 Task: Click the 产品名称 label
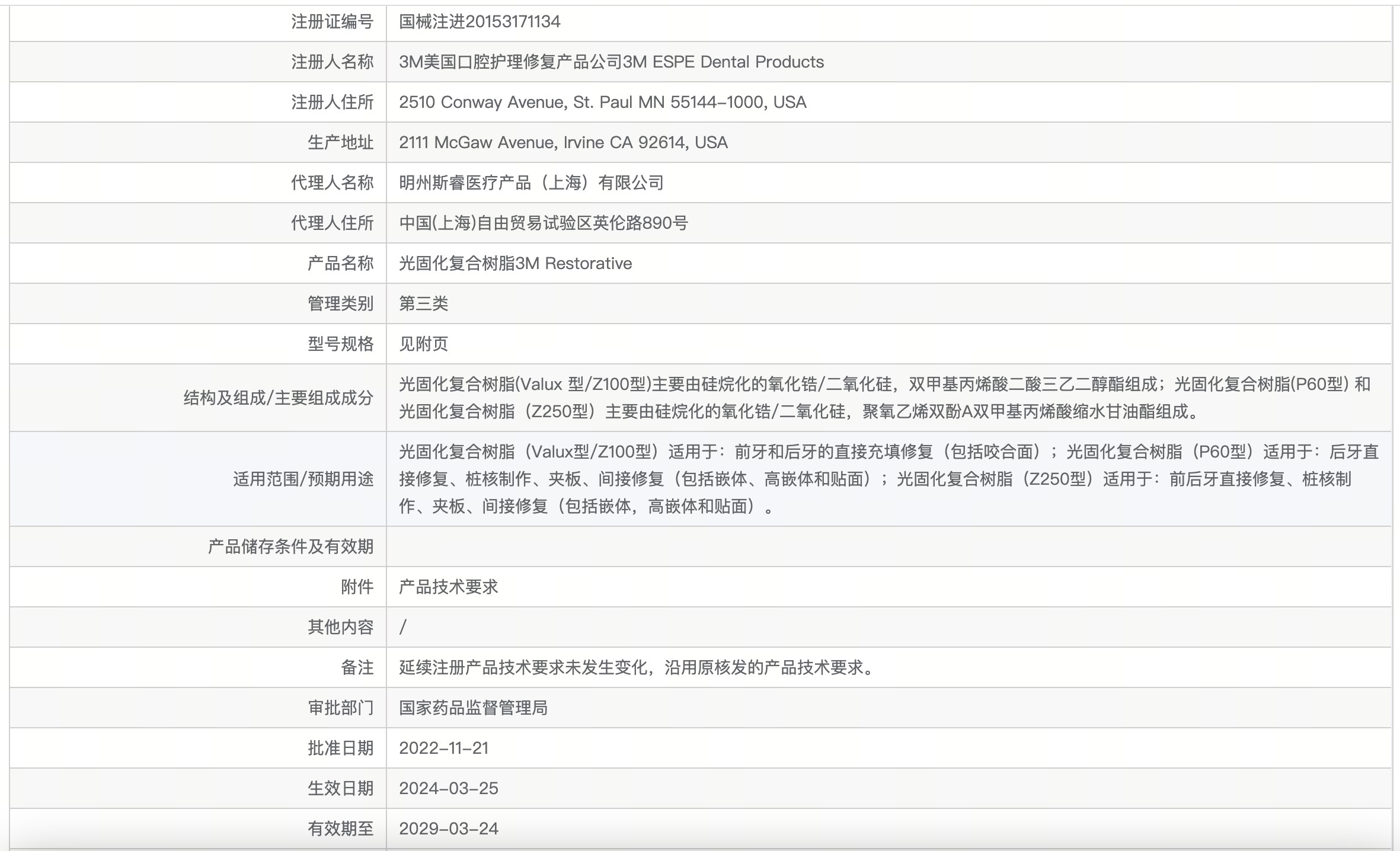coord(341,264)
